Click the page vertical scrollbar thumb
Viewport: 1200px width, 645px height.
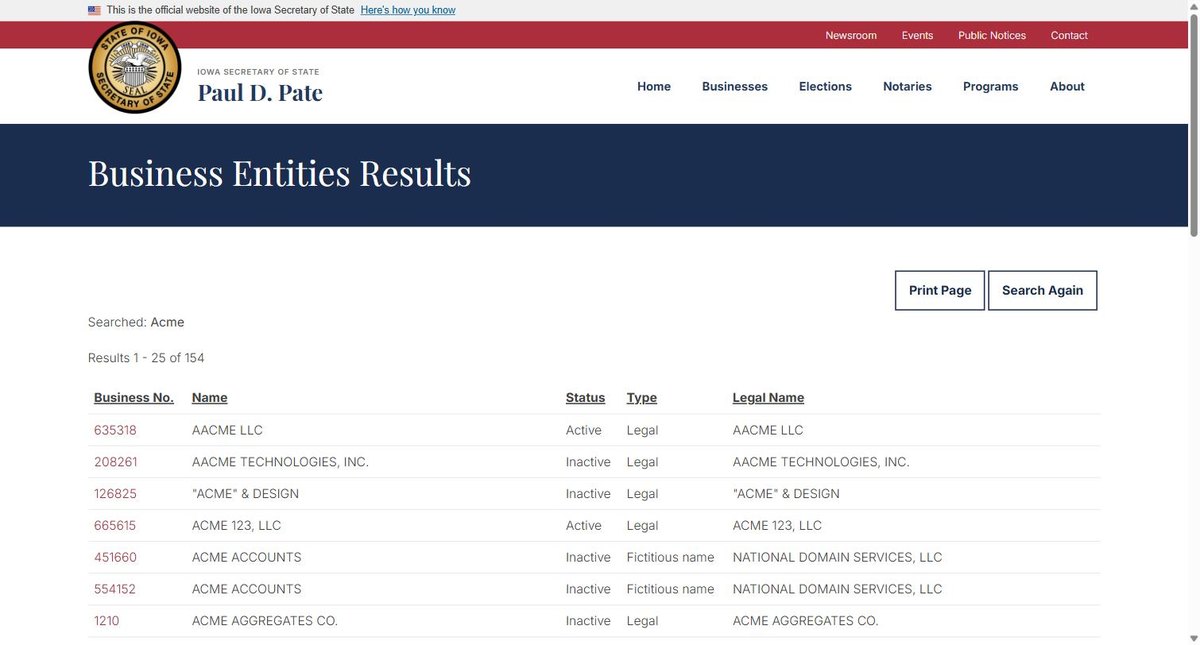1192,125
